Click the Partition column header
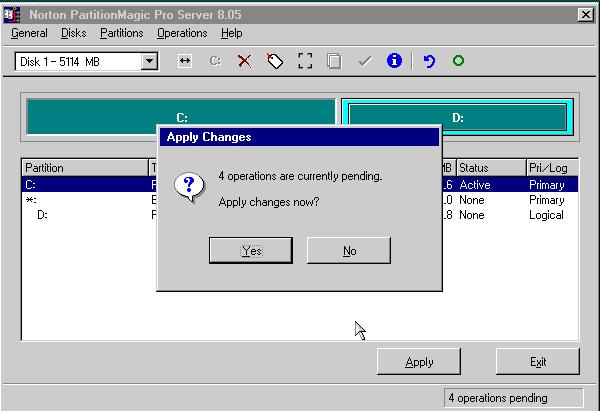The image size is (600, 411). click(x=85, y=168)
